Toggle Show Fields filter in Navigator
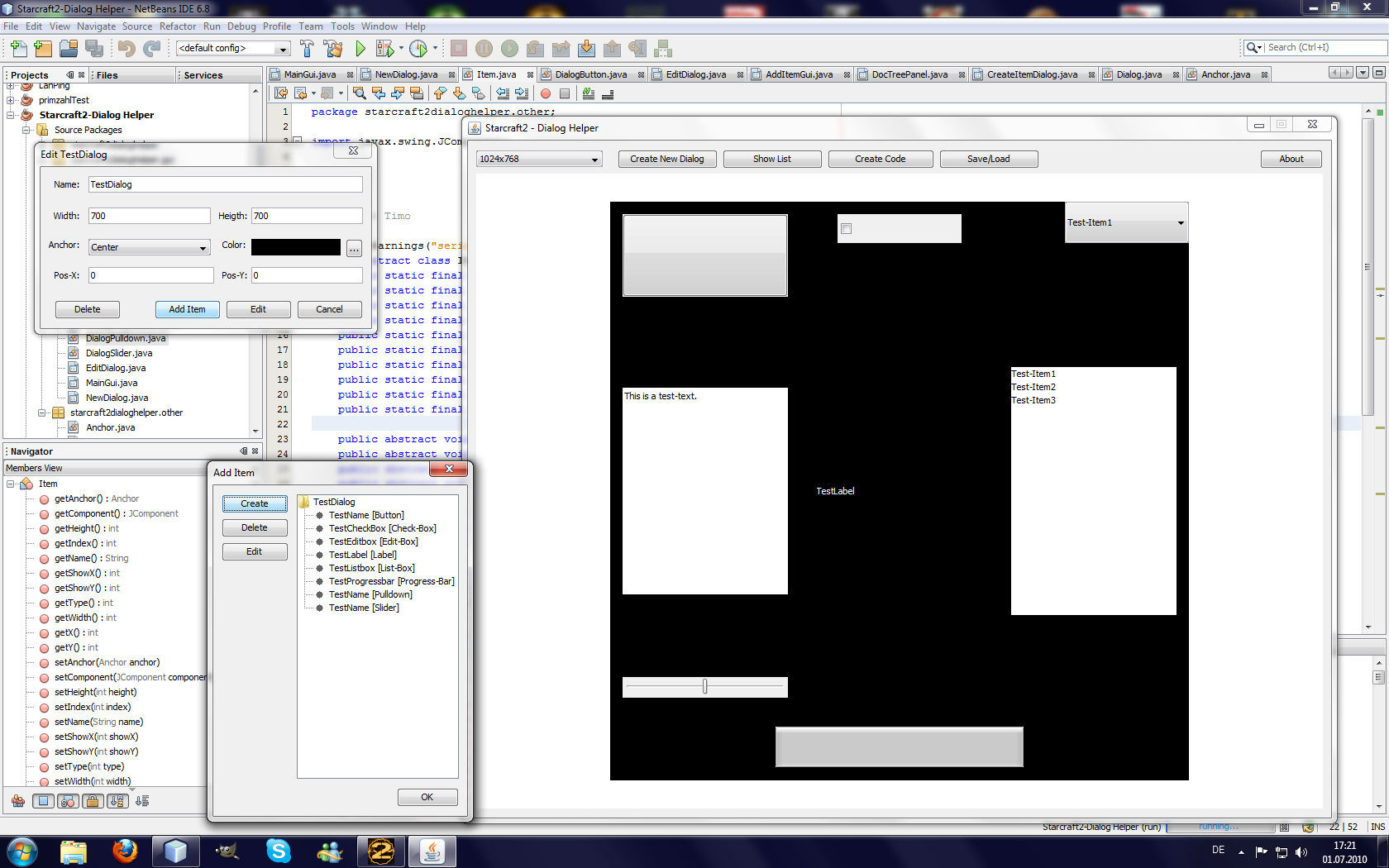 tap(44, 801)
